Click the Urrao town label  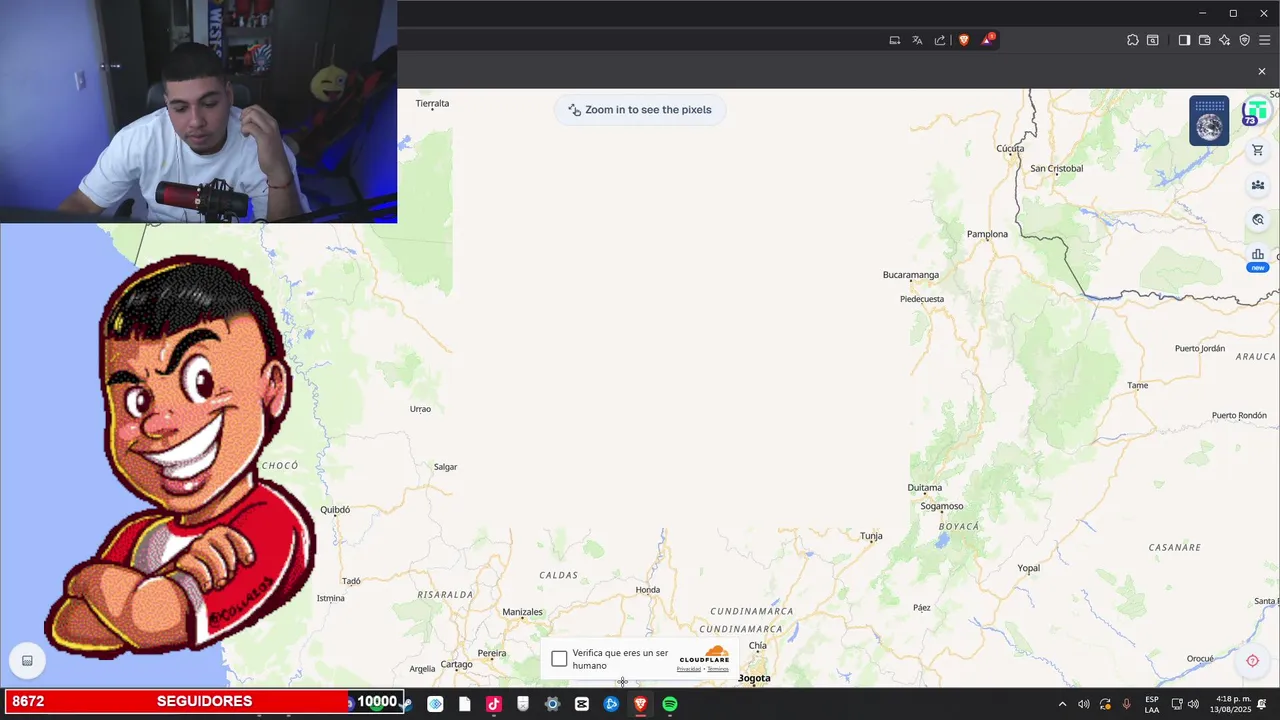point(420,409)
